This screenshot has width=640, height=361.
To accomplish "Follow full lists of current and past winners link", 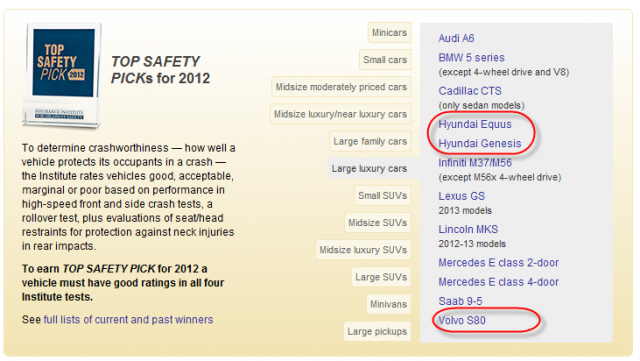I will point(128,319).
